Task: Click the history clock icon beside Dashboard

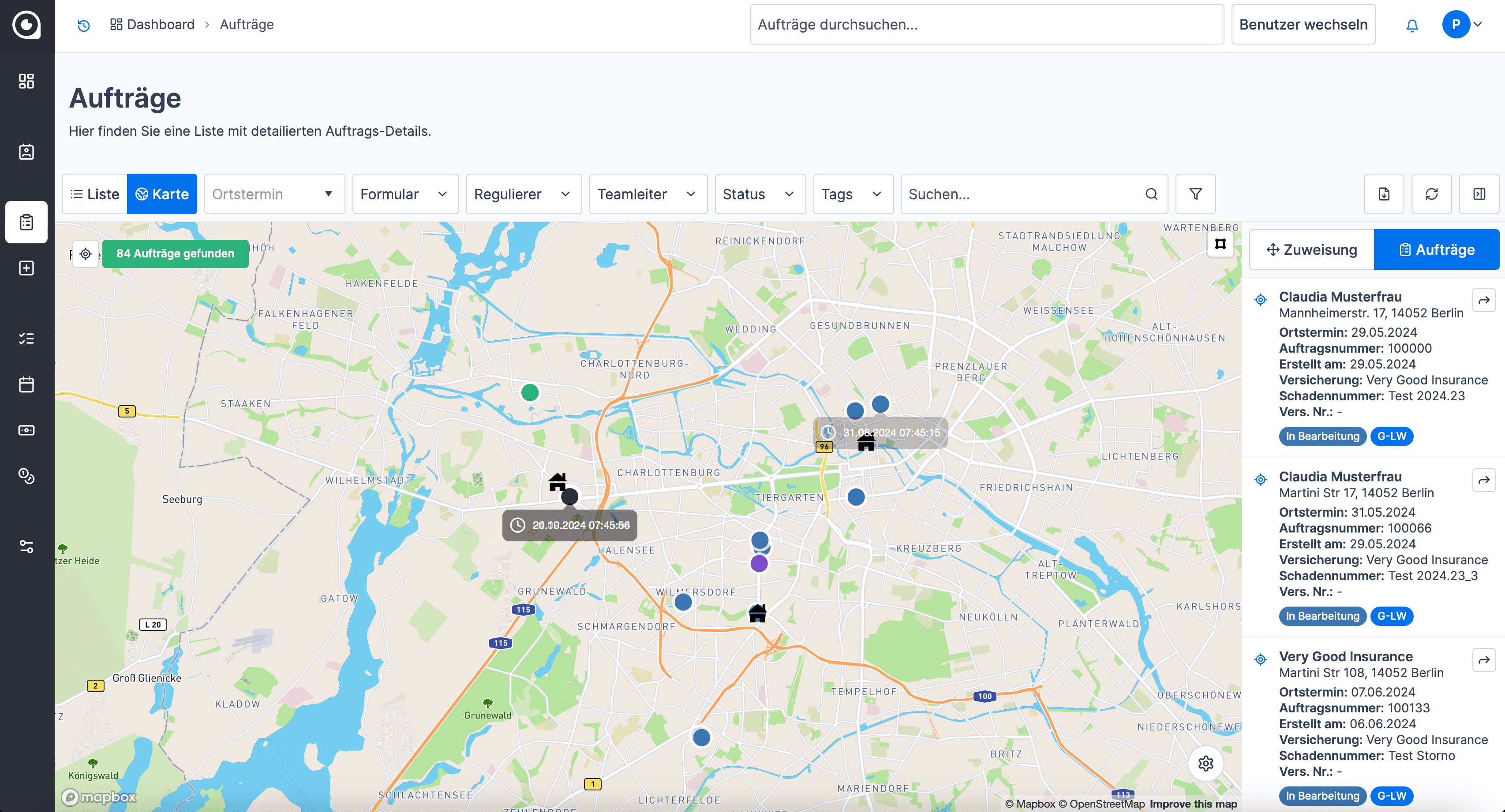Action: pyautogui.click(x=83, y=25)
